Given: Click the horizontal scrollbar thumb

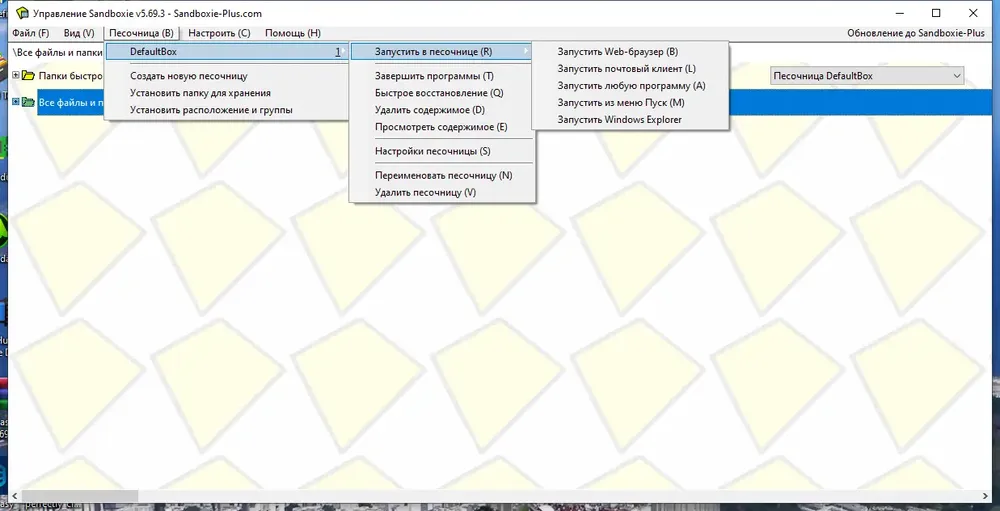Looking at the screenshot, I should [x=80, y=496].
